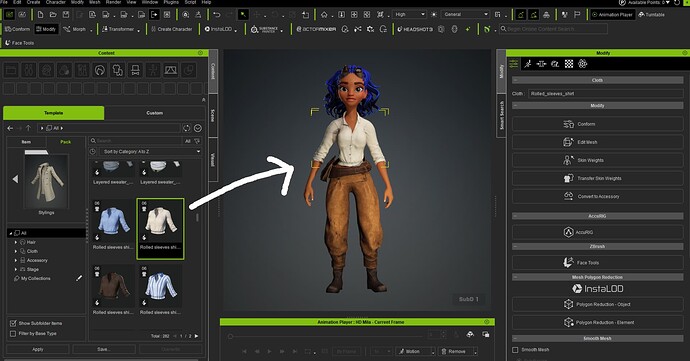The width and height of the screenshot is (690, 361).
Task: Open Skin Weights in the Modify panel
Action: (597, 160)
